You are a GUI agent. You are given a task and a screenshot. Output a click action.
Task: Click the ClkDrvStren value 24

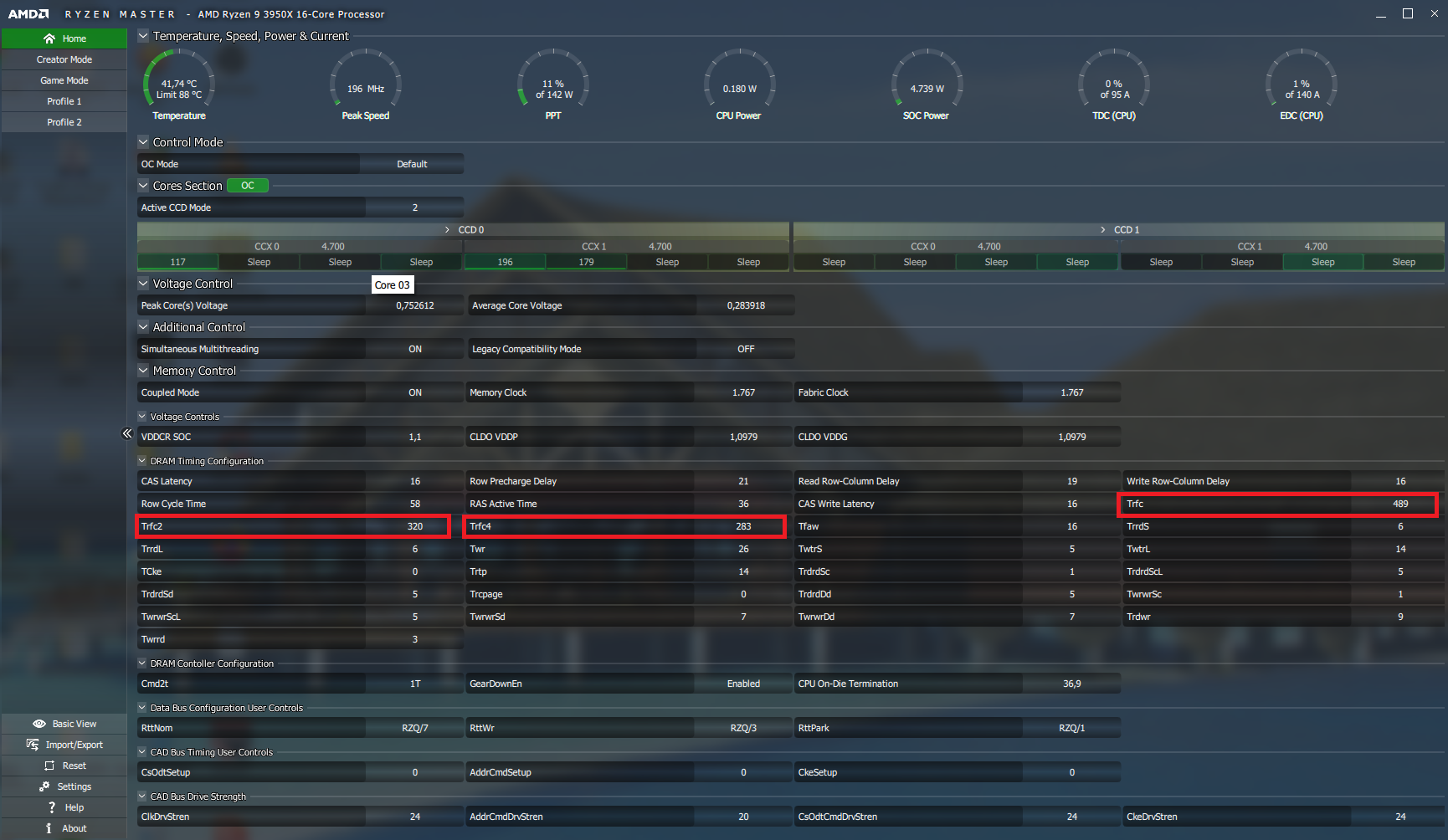pyautogui.click(x=415, y=817)
